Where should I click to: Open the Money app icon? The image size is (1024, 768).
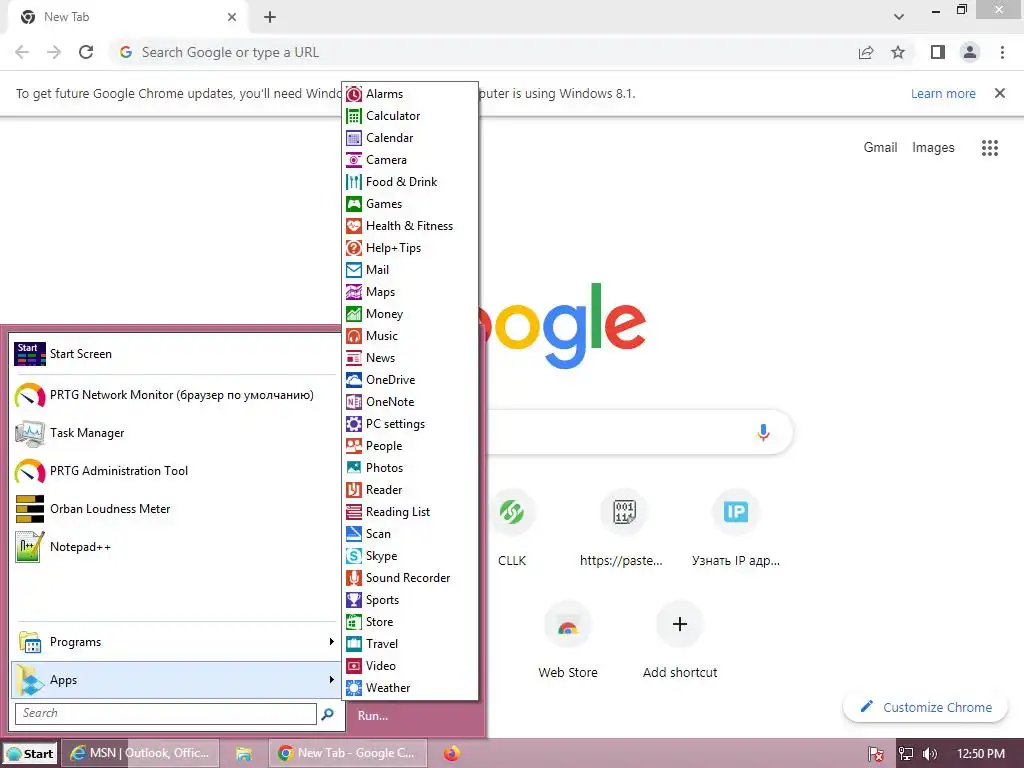(353, 314)
